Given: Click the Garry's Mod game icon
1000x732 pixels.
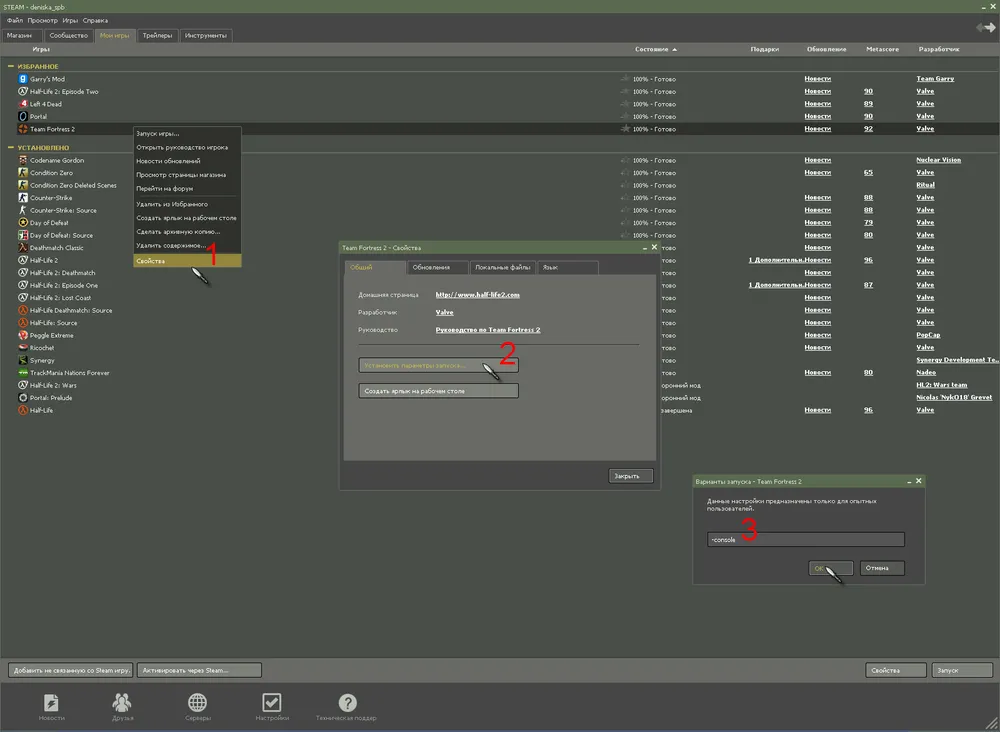Looking at the screenshot, I should click(23, 79).
